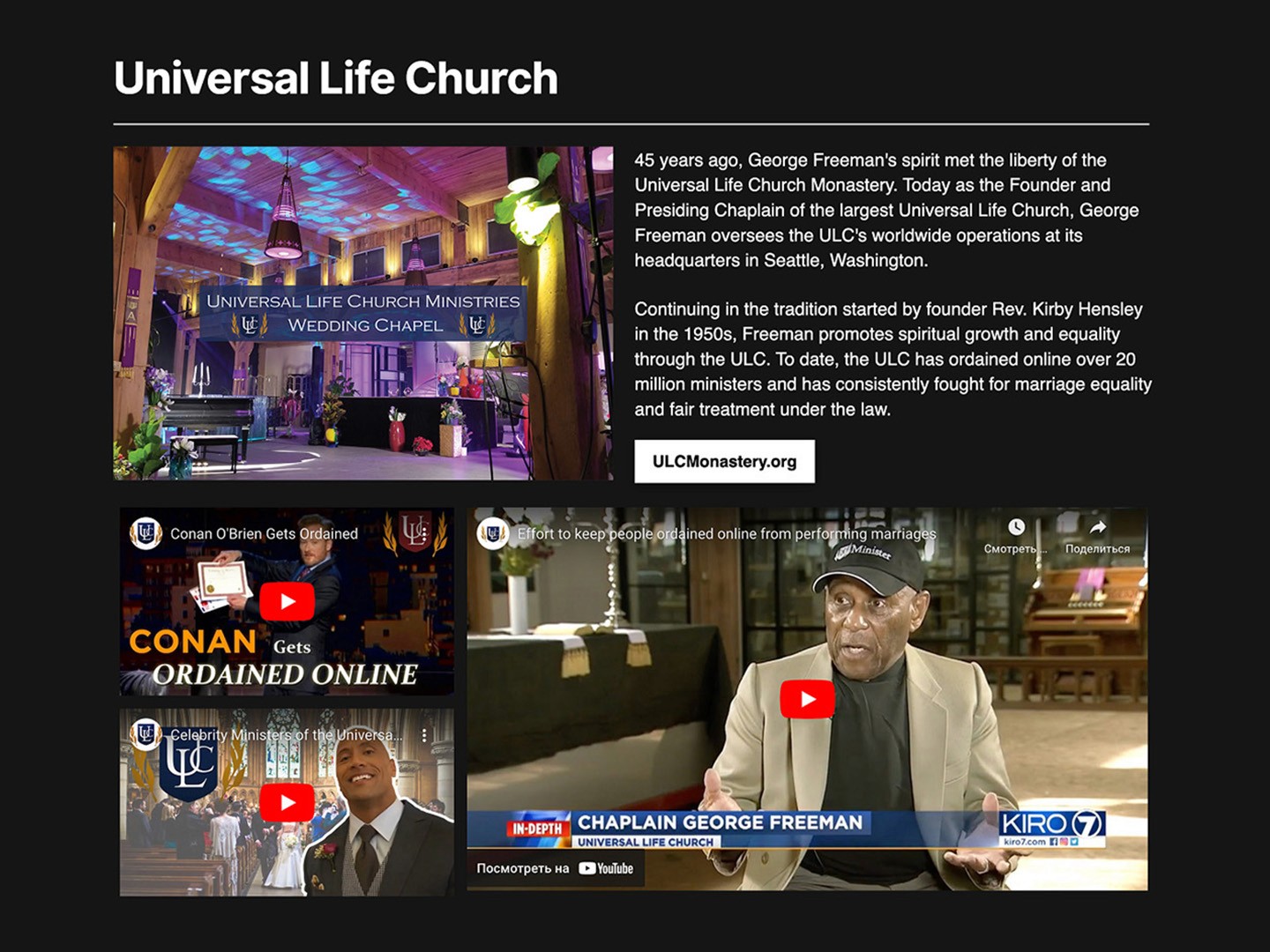Screen dimensions: 1270x952
Task: Click the Watch Later clock icon
Action: 1016,527
